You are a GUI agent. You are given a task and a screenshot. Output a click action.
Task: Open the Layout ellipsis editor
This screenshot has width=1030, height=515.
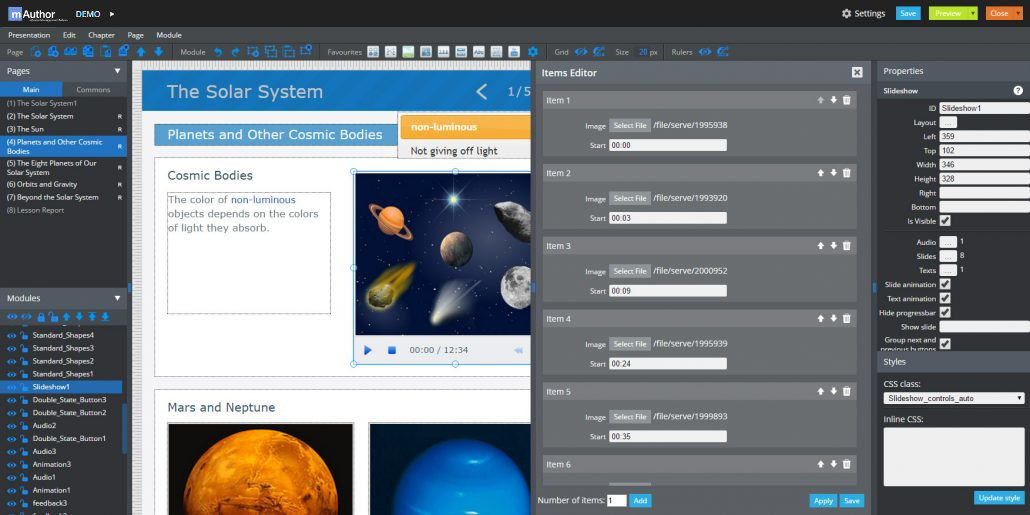click(x=948, y=122)
